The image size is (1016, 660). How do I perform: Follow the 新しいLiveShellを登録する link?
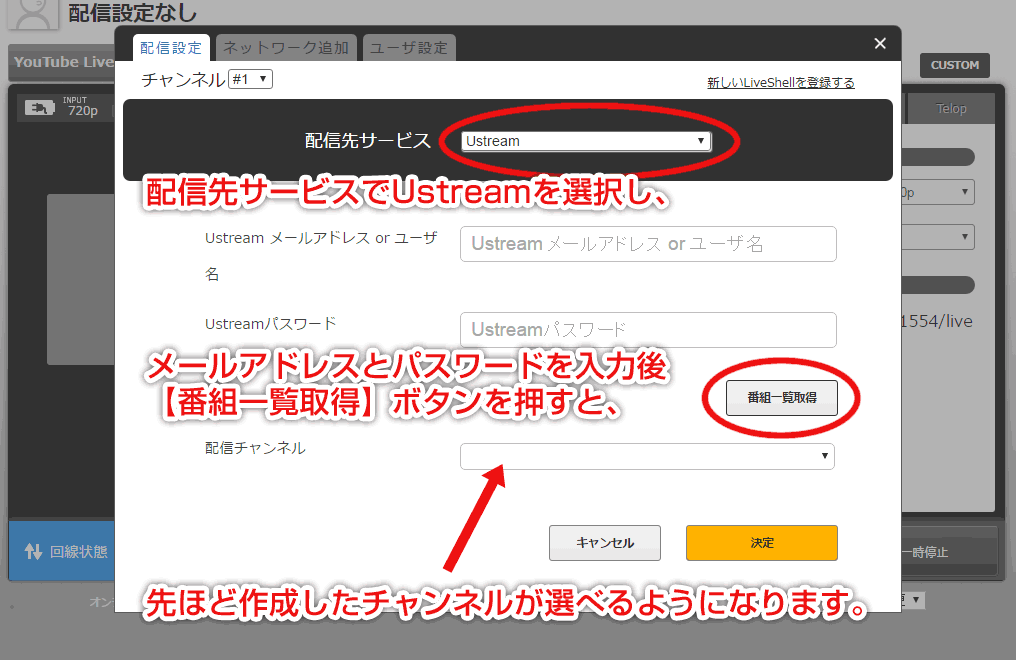(x=781, y=83)
